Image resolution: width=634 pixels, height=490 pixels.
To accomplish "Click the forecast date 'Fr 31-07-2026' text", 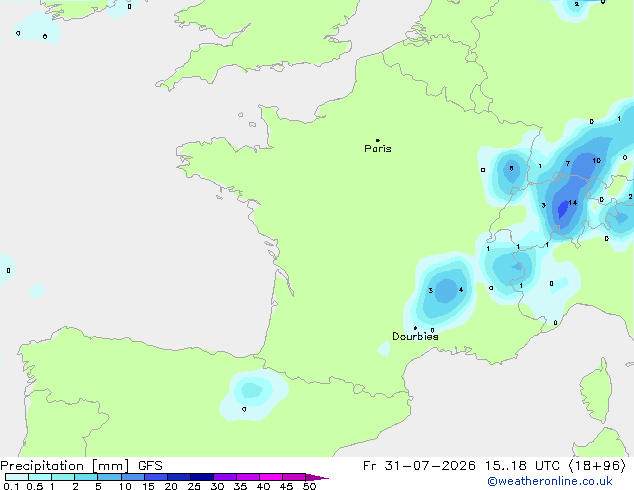I will pyautogui.click(x=419, y=466).
